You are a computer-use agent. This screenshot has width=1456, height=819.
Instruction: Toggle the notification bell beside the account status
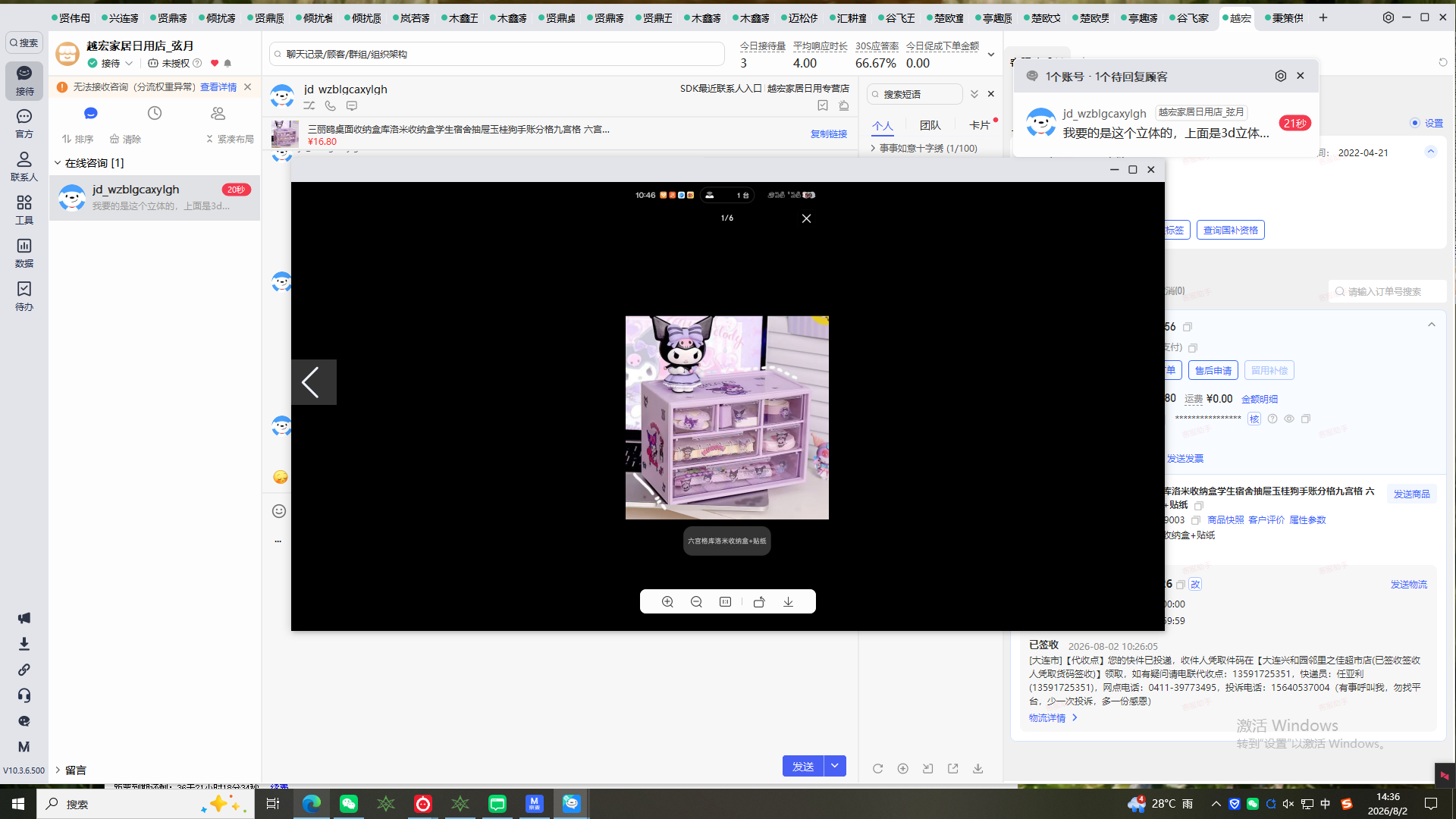tap(227, 63)
